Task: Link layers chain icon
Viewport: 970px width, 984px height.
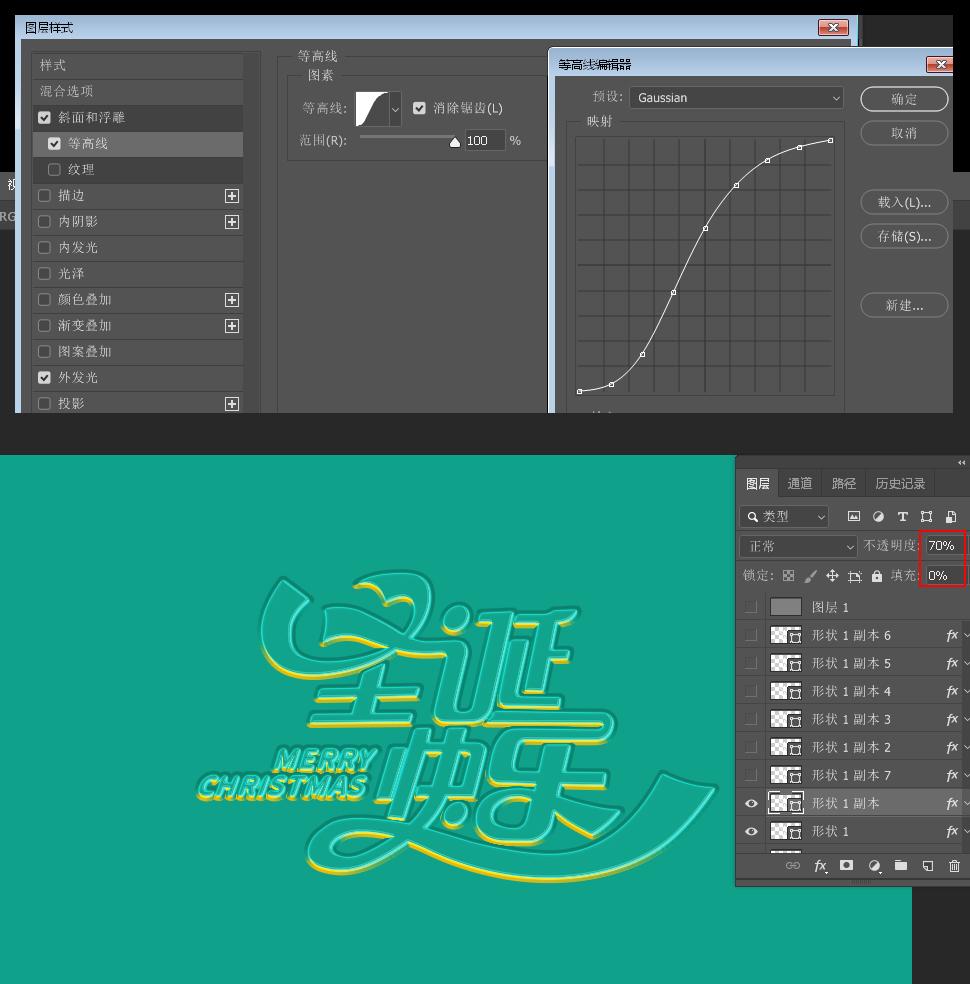Action: click(793, 865)
